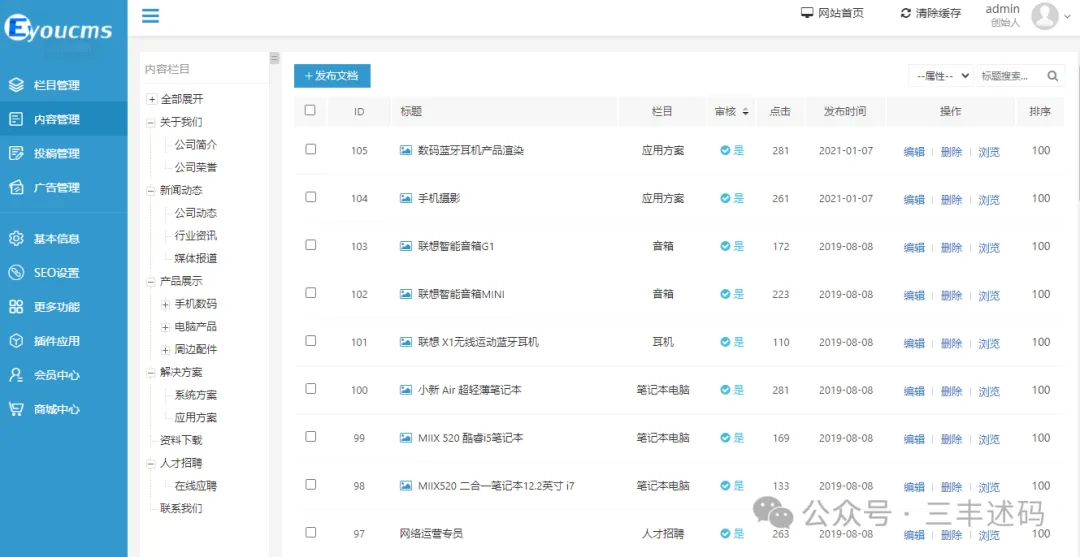Click the small collapse handle beside 内容栏目
The image size is (1080, 557).
click(274, 58)
